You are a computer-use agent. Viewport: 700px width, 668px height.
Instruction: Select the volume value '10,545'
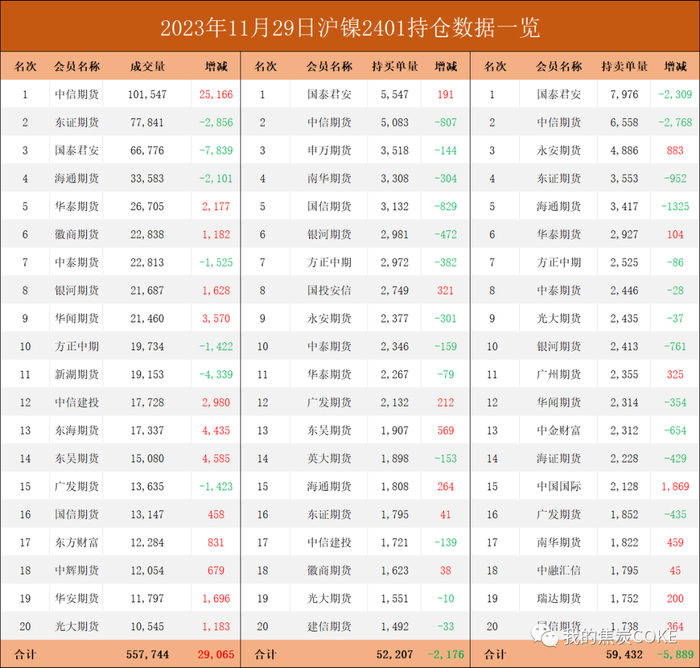pyautogui.click(x=147, y=627)
